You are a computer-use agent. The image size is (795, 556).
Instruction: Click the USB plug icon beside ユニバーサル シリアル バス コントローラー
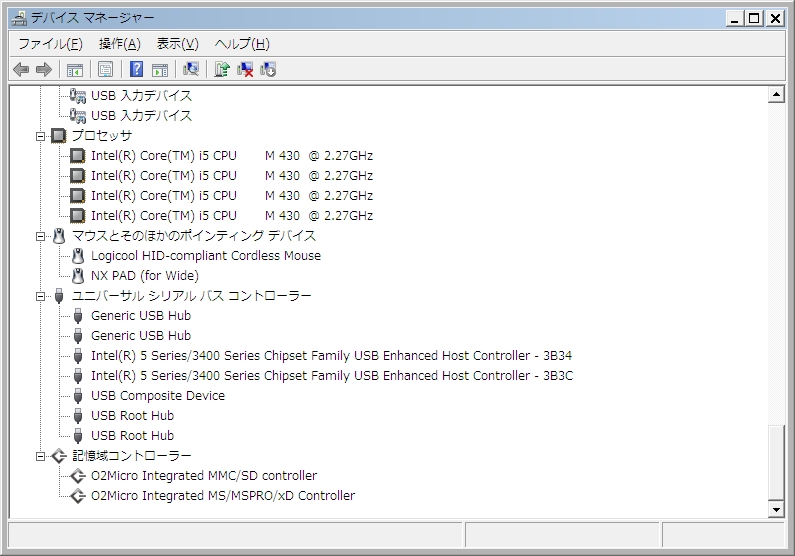59,296
